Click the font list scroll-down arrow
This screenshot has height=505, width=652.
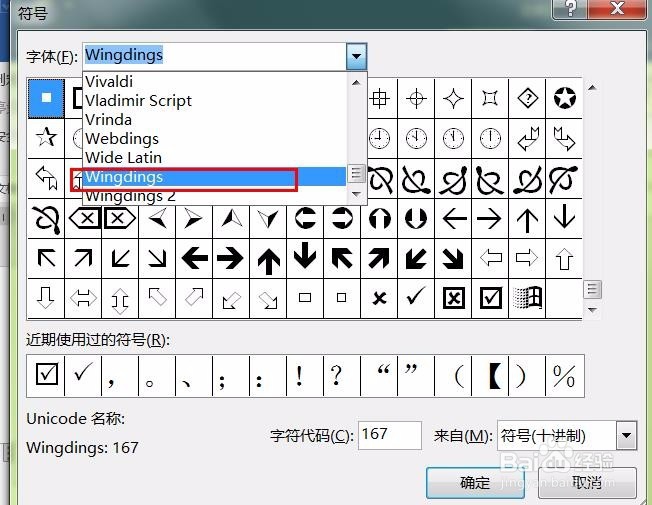coord(356,194)
